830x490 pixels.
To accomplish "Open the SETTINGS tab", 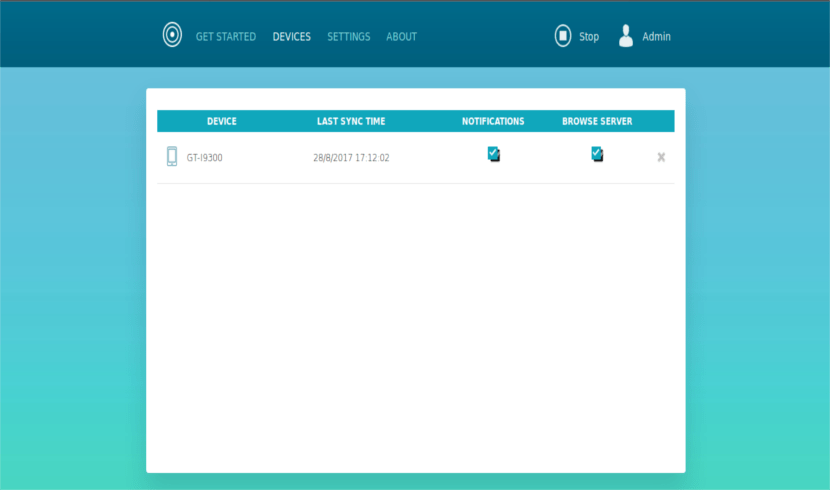I will click(349, 37).
